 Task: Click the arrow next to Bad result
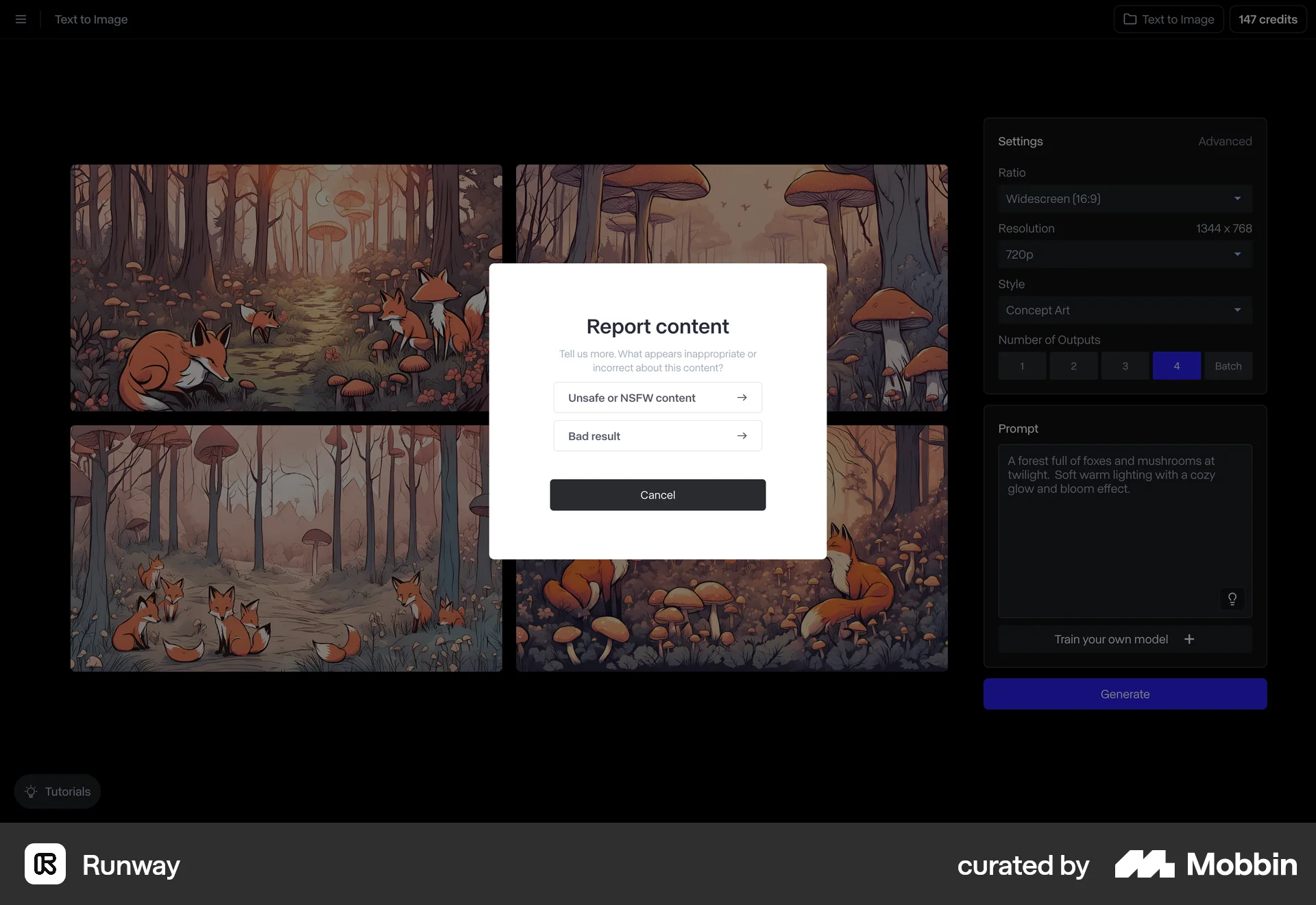742,435
